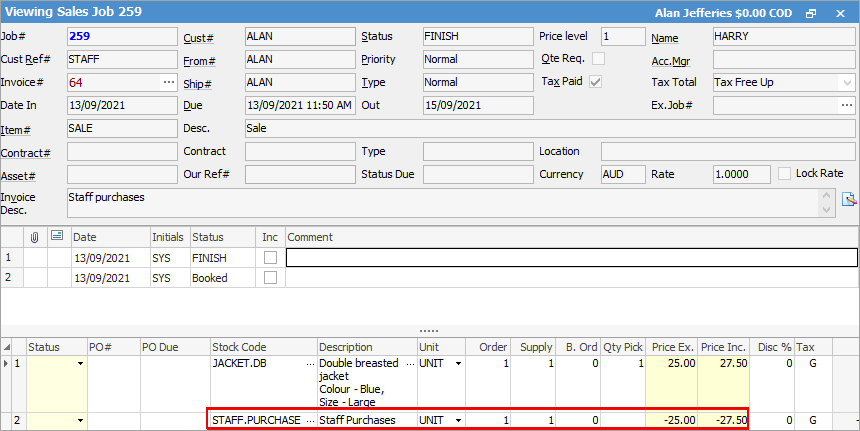
Task: Click the comment note column icon
Action: (56, 236)
